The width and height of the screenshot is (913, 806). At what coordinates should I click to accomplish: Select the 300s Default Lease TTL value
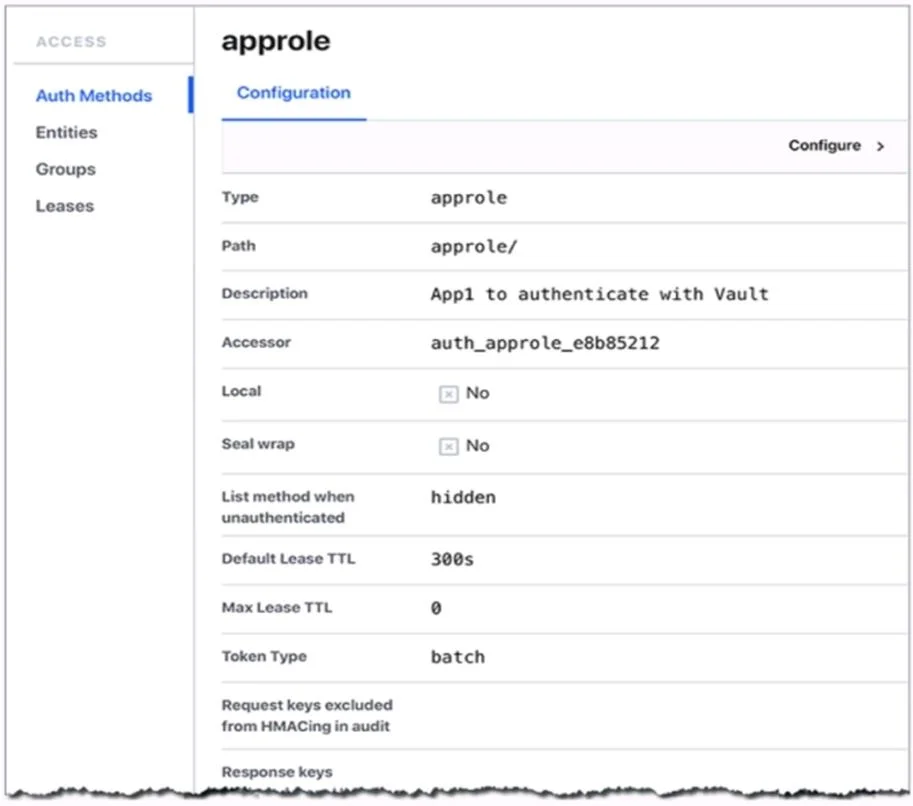point(452,560)
